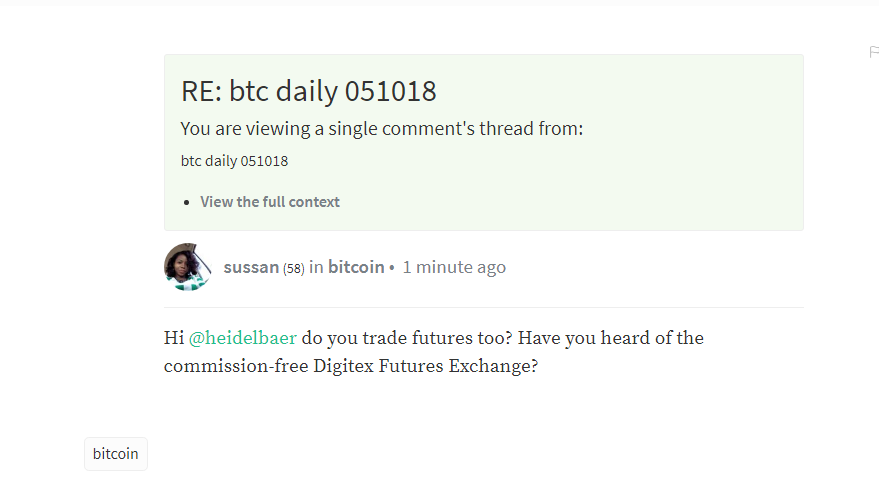
Task: Click the reputation score (58)
Action: [294, 269]
